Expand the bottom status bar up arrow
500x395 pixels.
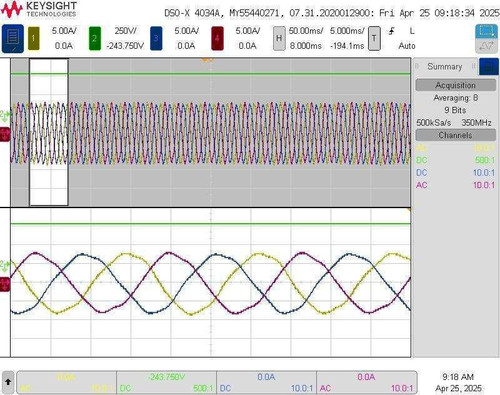[8, 382]
